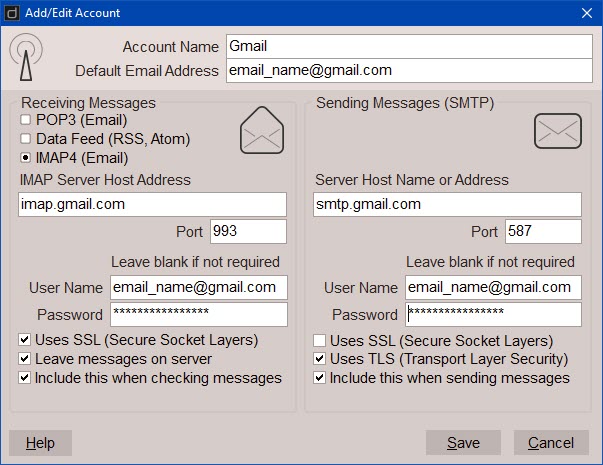Click the IMAP Server Host Address label
The image size is (603, 465).
(105, 180)
